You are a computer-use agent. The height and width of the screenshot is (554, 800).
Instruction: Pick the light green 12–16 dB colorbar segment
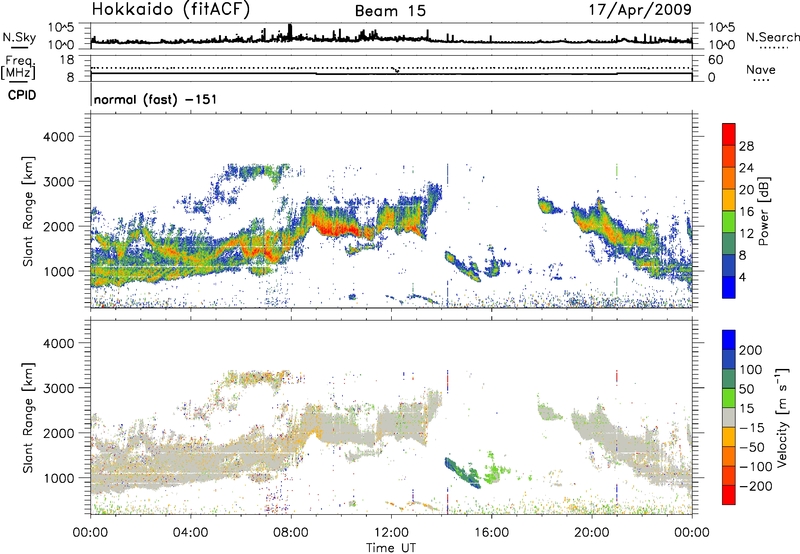(x=729, y=222)
